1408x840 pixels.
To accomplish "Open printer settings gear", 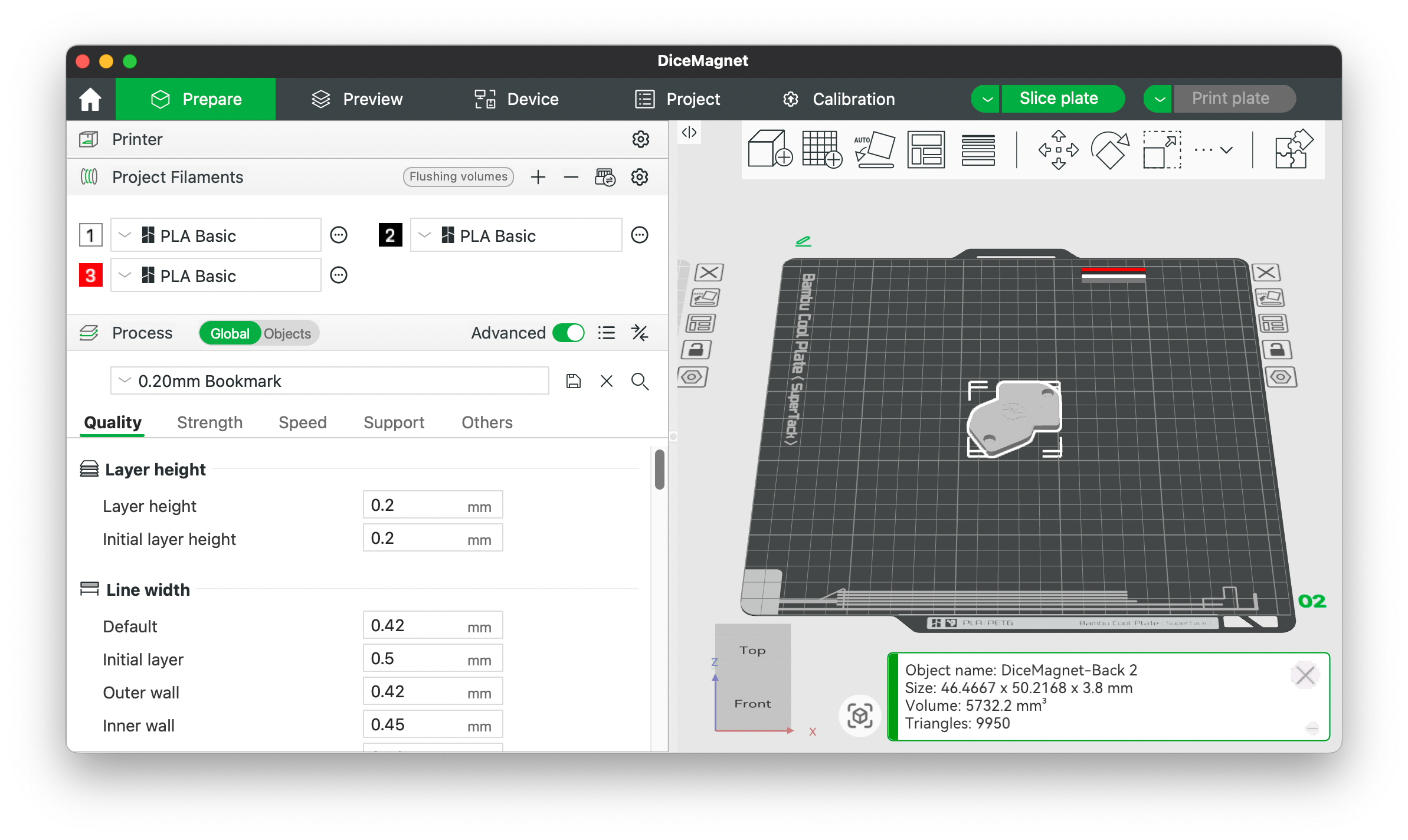I will click(640, 139).
